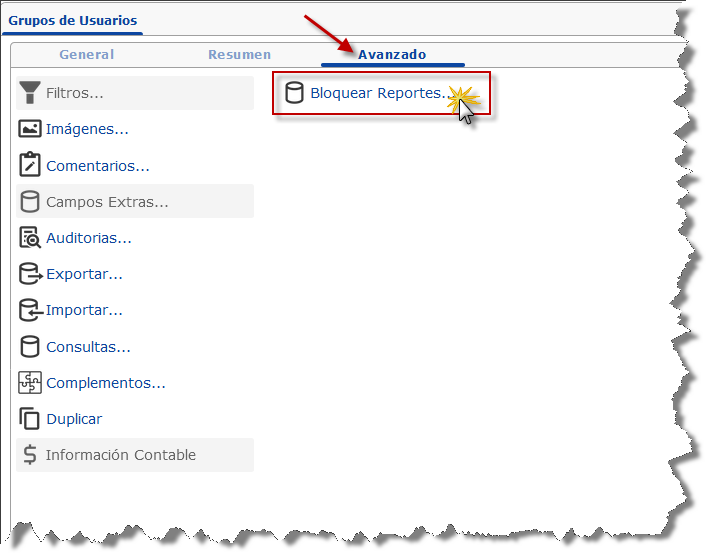This screenshot has height=553, width=706.
Task: Select the Avanzado tab
Action: (392, 54)
